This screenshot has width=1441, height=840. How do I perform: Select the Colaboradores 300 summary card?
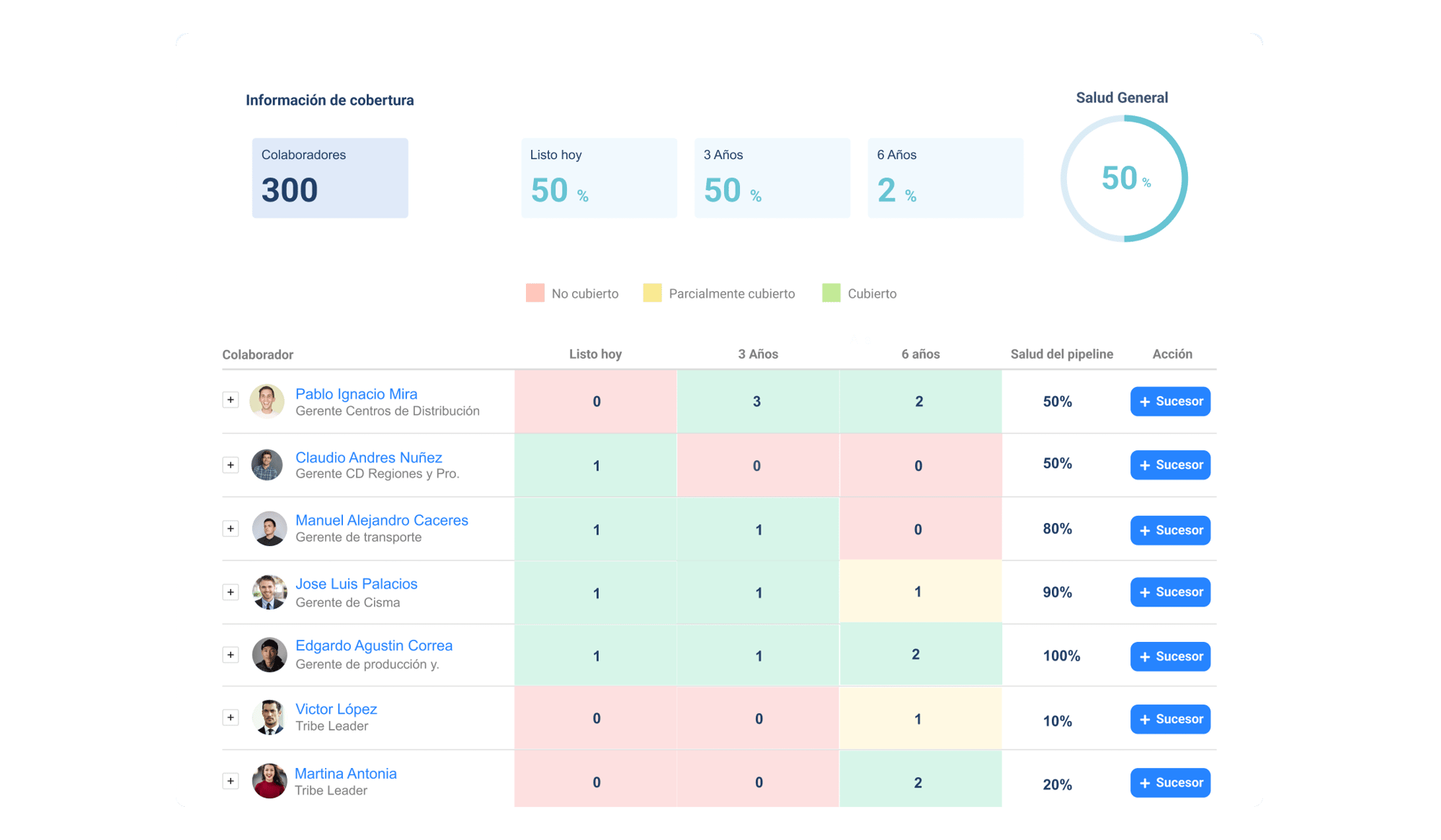click(330, 178)
